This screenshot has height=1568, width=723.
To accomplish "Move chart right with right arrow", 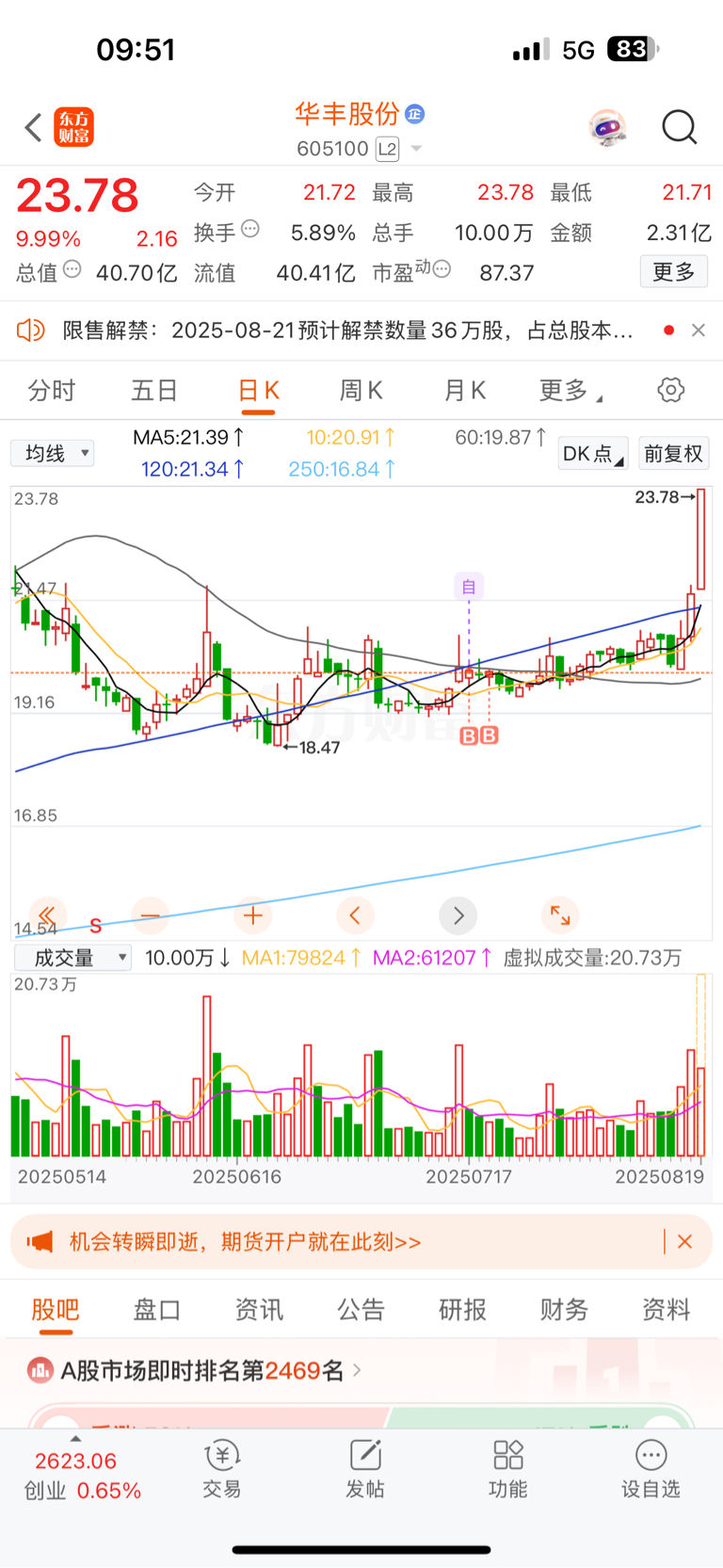I will [x=458, y=914].
